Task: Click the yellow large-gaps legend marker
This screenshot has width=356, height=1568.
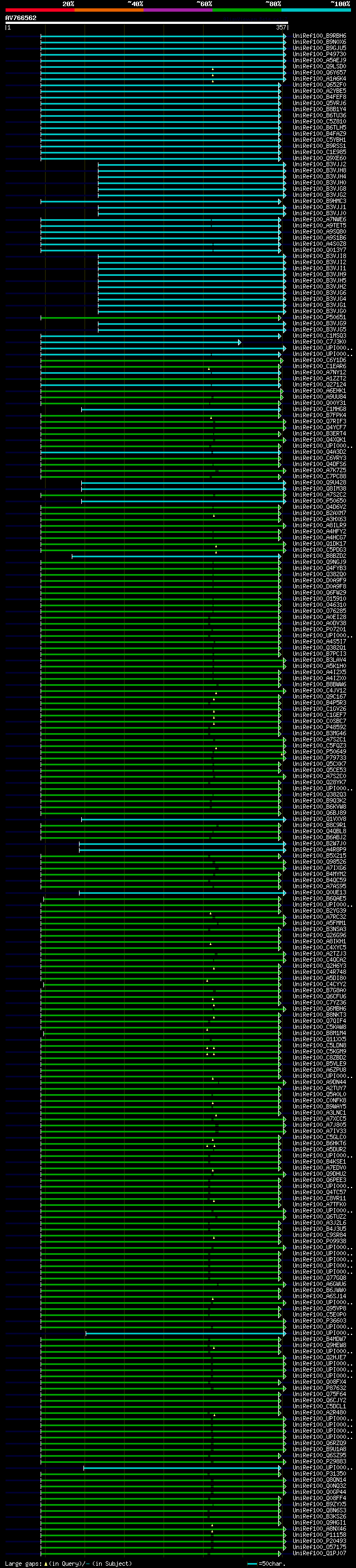Action: pyautogui.click(x=46, y=1563)
